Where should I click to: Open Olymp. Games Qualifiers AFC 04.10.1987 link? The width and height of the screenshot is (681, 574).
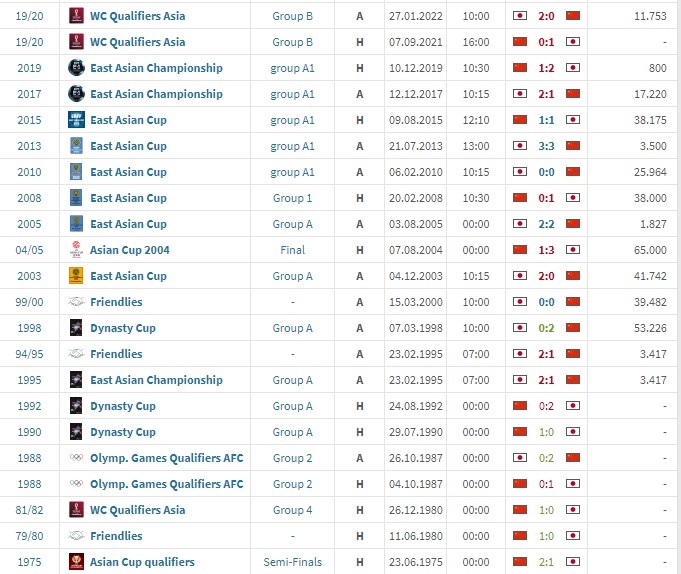point(167,484)
